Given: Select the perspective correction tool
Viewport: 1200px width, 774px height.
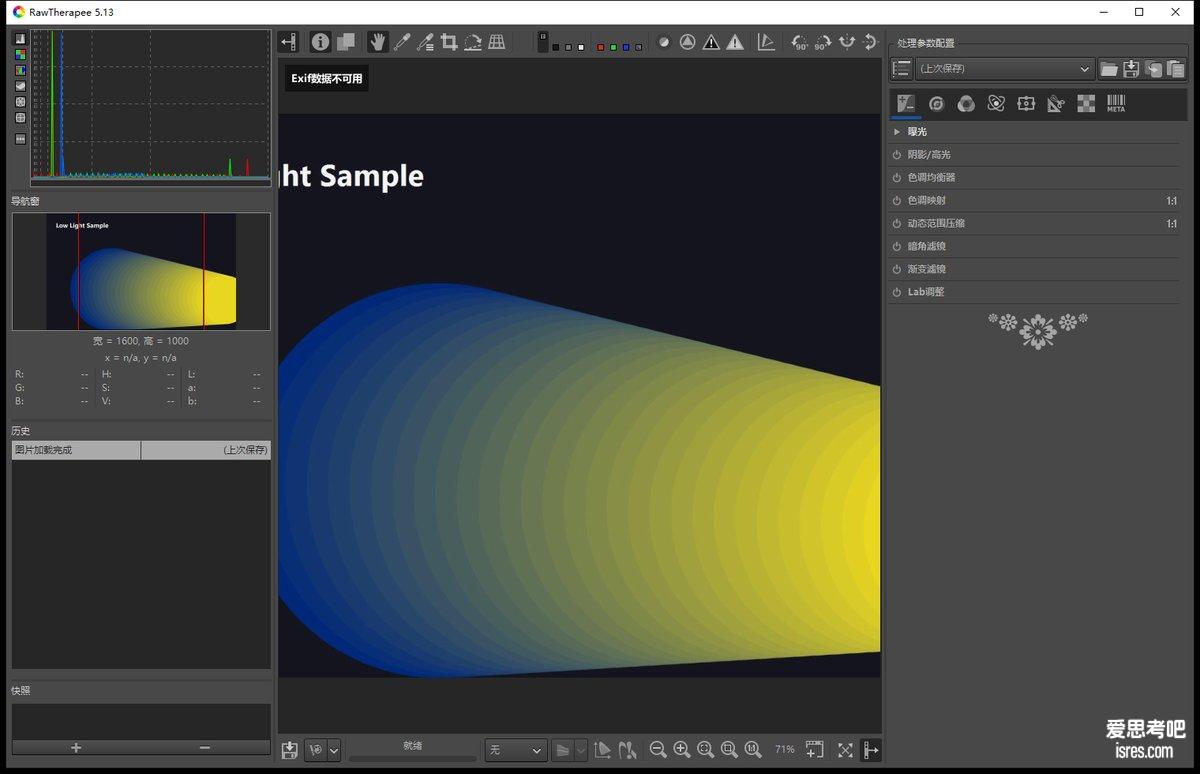Looking at the screenshot, I should 496,42.
